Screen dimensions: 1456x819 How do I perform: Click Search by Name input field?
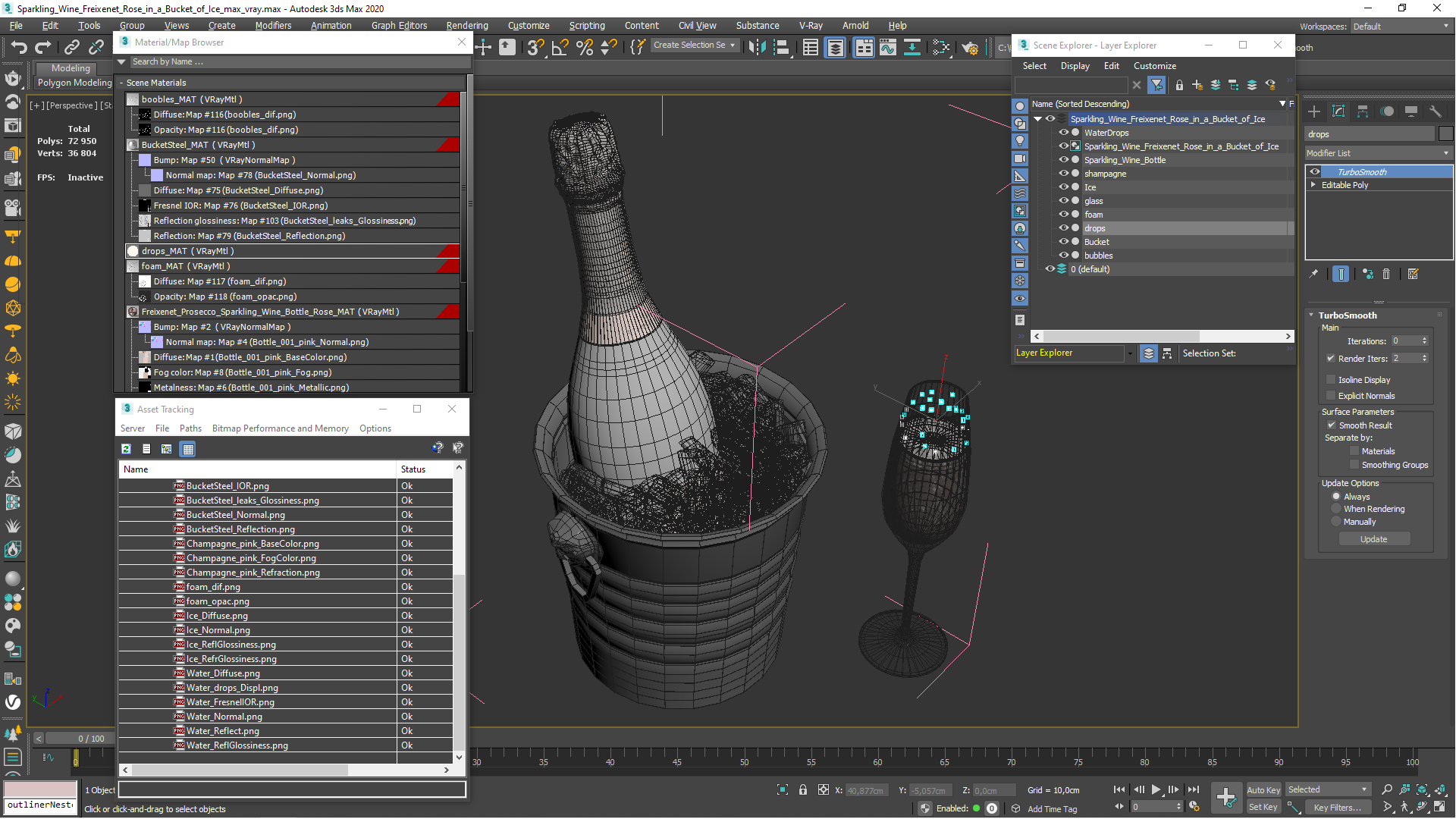pyautogui.click(x=296, y=61)
